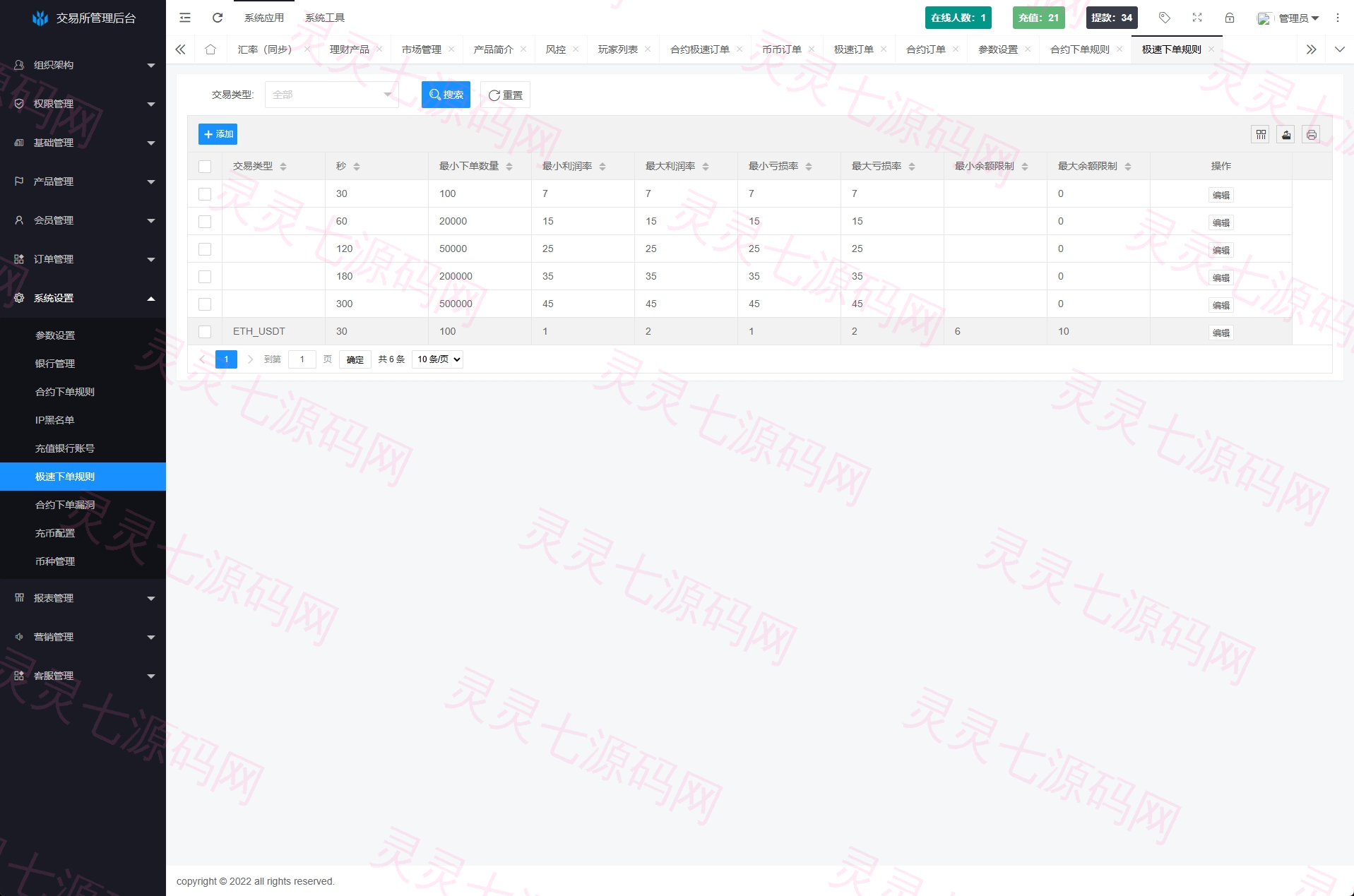This screenshot has height=896, width=1354.
Task: Collapse the sidebar with the menu fold icon
Action: click(x=185, y=18)
